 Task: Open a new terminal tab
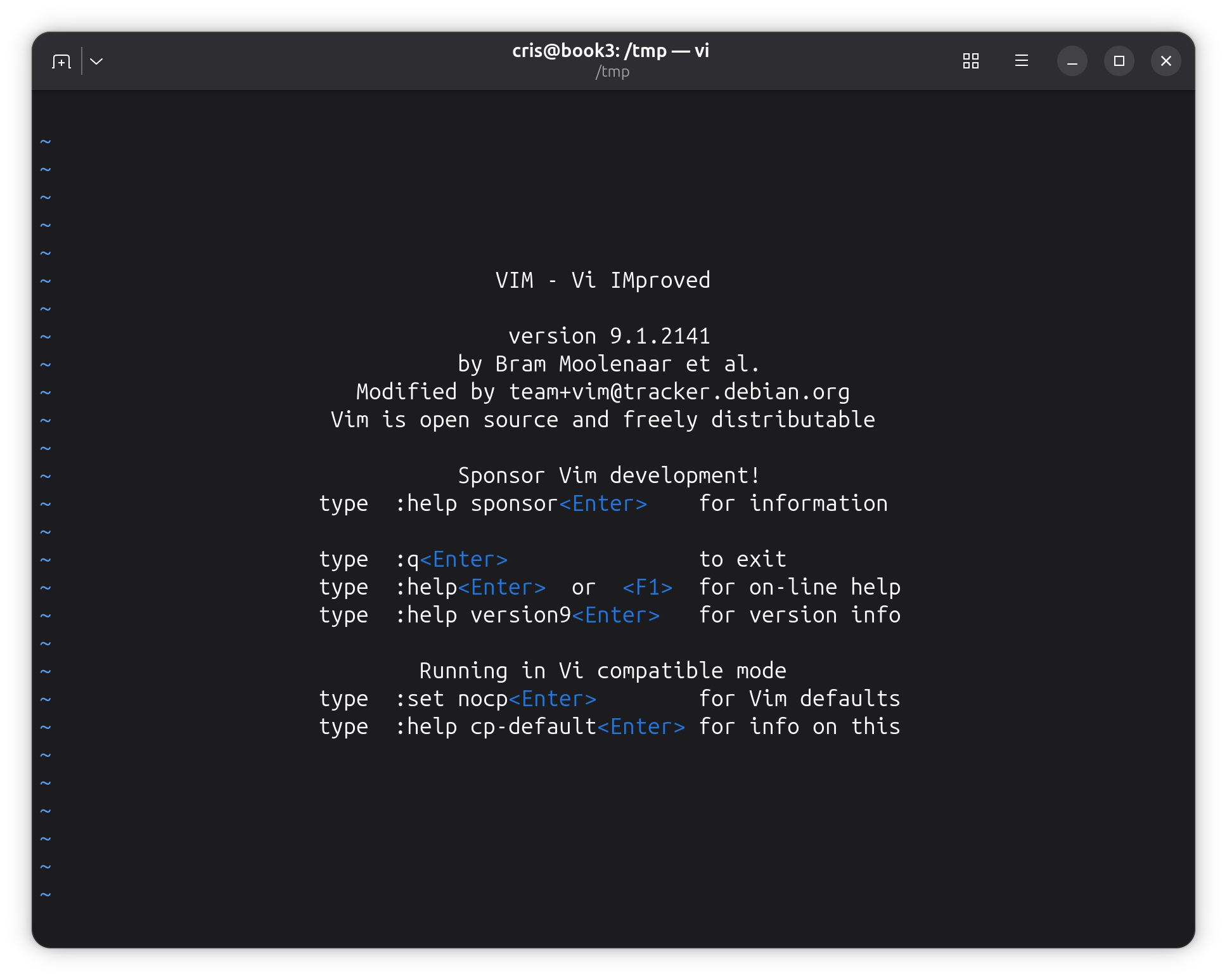(x=61, y=61)
